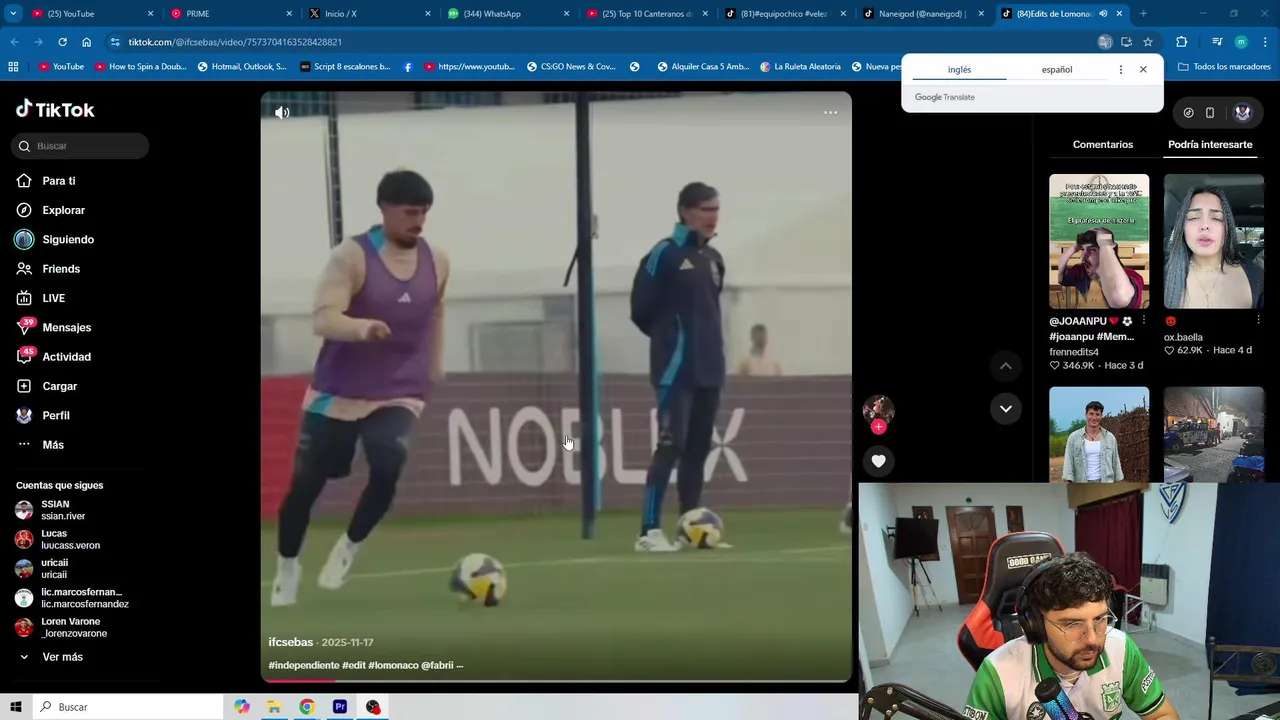Click the phone app icon in top pill
Image resolution: width=1280 pixels, height=720 pixels.
[x=1210, y=113]
